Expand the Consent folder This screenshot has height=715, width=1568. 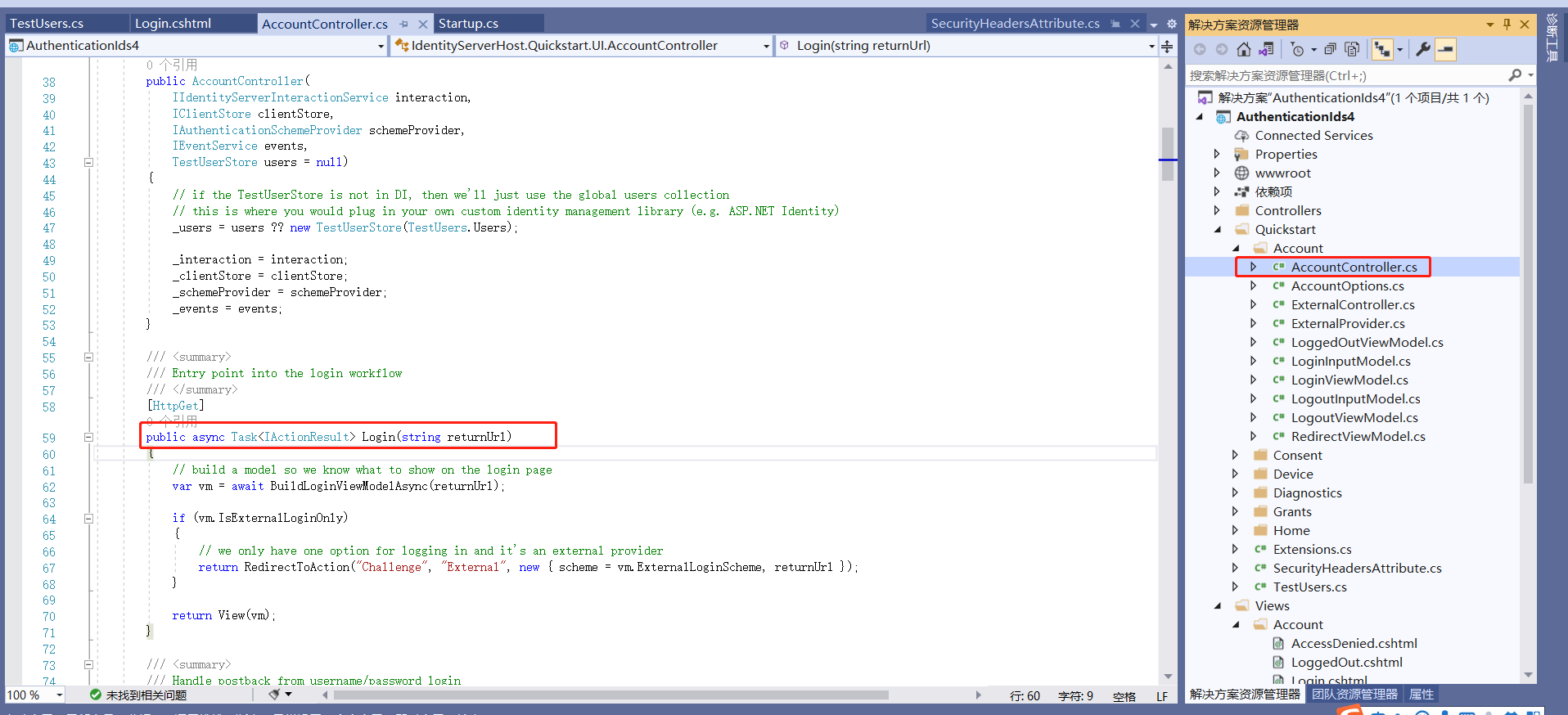[1235, 455]
